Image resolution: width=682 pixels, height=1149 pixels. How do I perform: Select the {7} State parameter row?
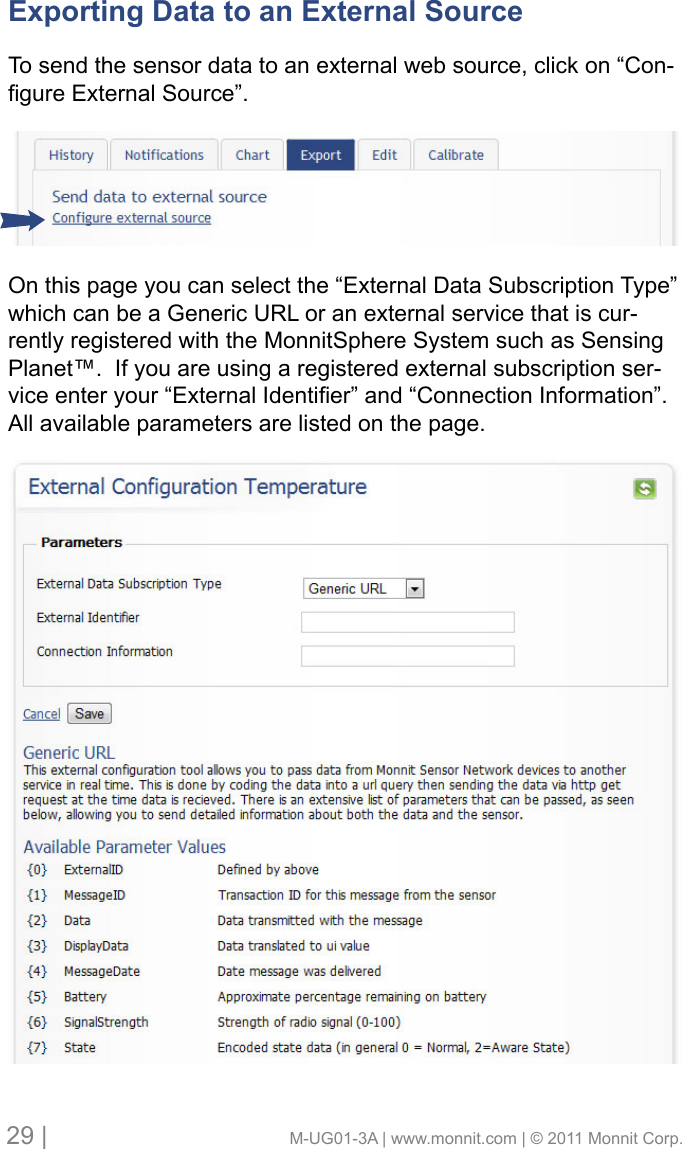click(x=80, y=1048)
